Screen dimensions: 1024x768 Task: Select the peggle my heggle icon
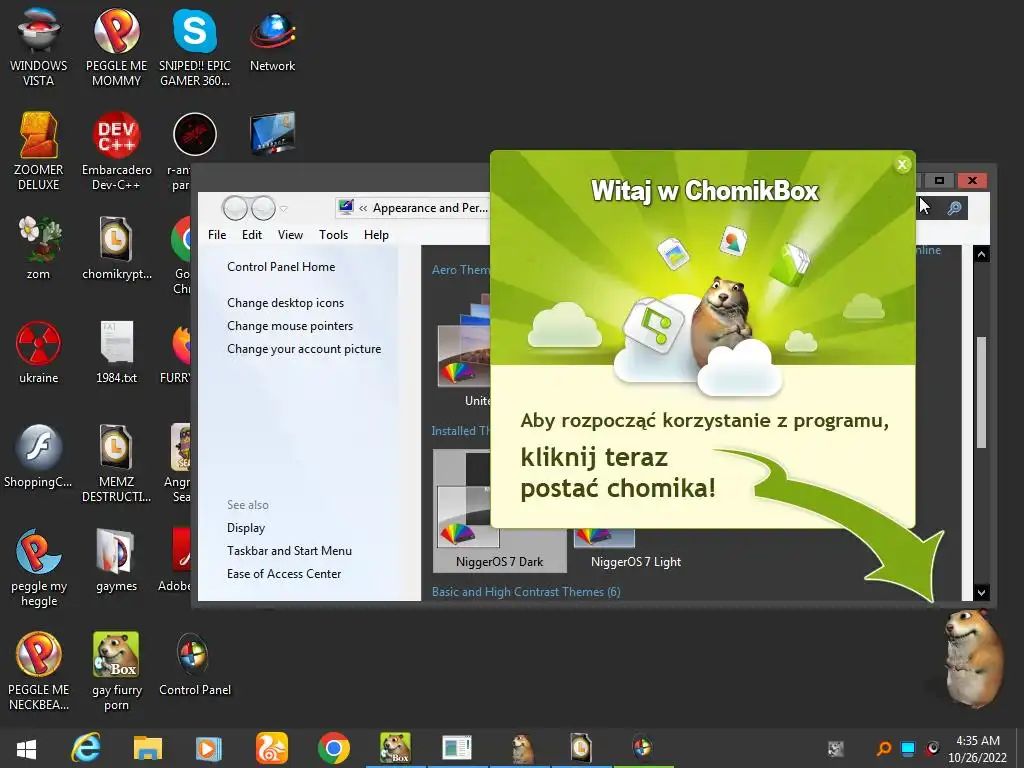coord(39,568)
